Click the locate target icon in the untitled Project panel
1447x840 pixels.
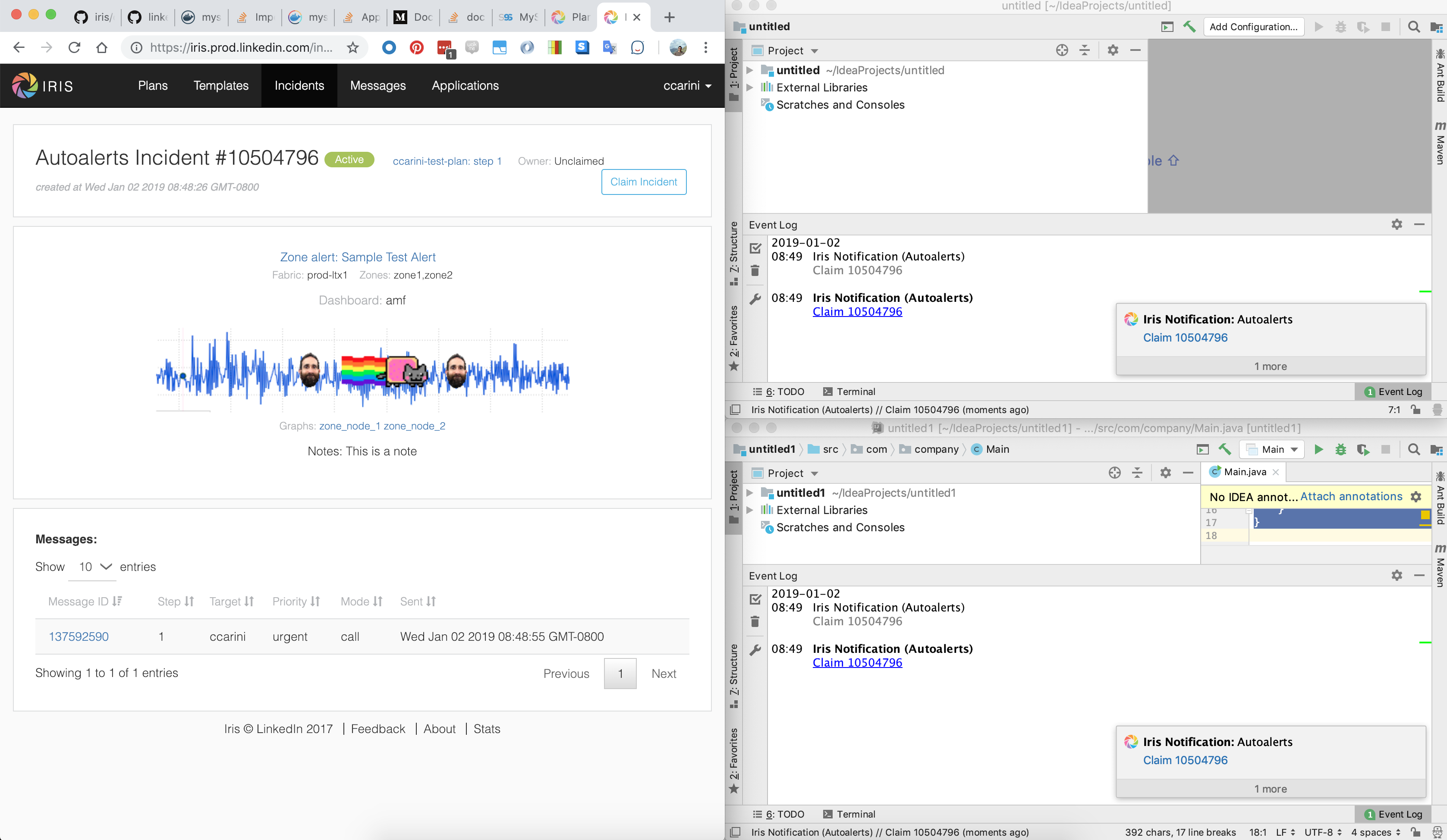point(1062,50)
